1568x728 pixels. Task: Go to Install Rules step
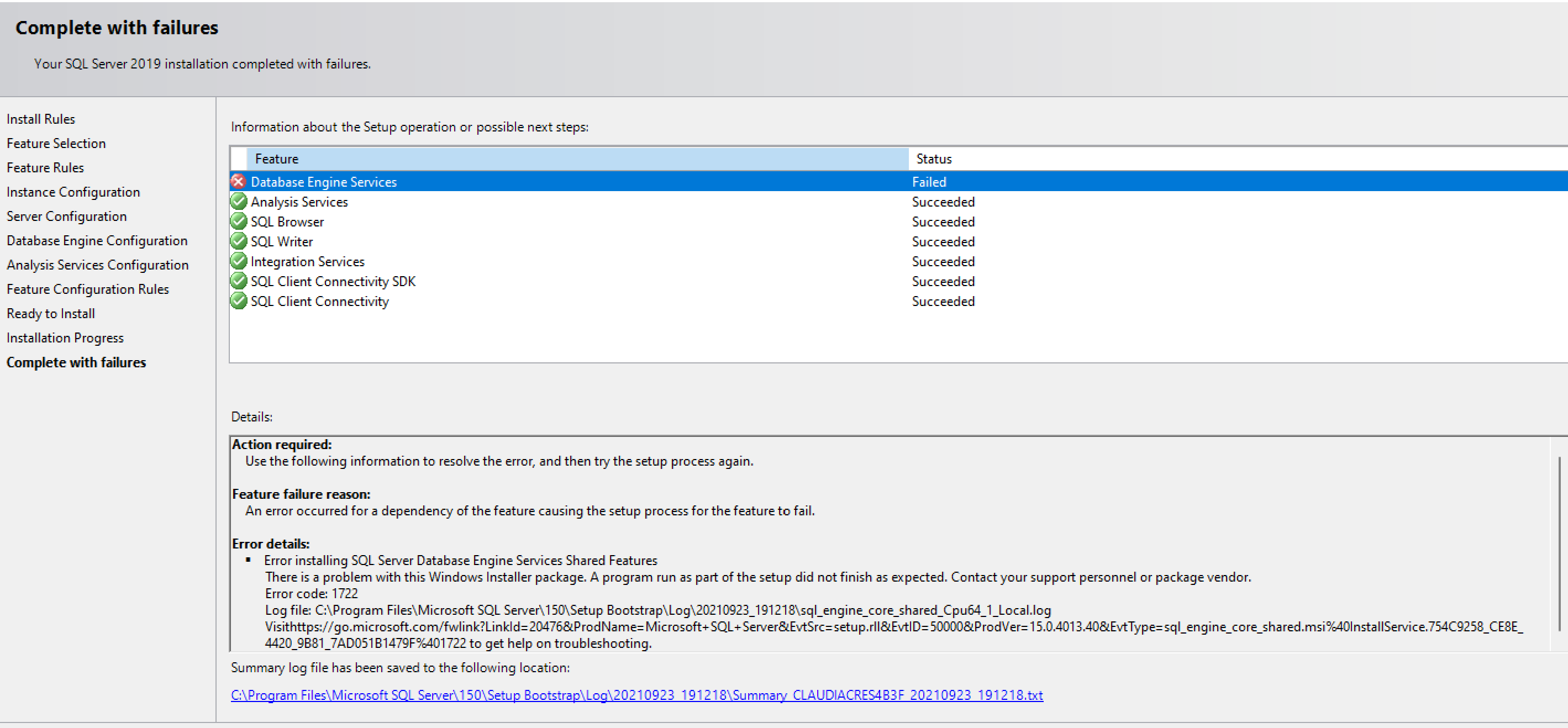coord(41,119)
